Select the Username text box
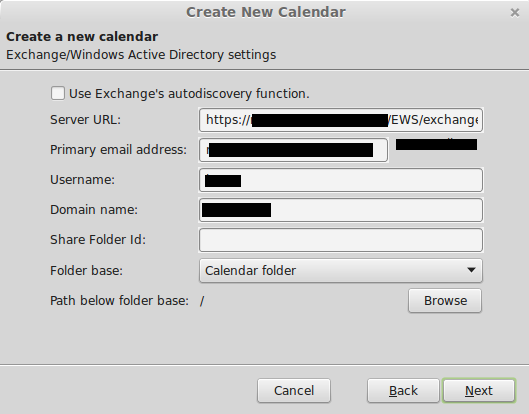The image size is (529, 414). tap(341, 180)
